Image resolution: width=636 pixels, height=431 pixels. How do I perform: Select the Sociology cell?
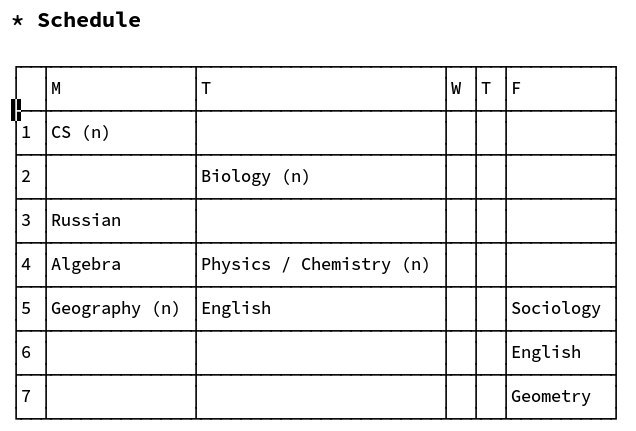click(561, 309)
